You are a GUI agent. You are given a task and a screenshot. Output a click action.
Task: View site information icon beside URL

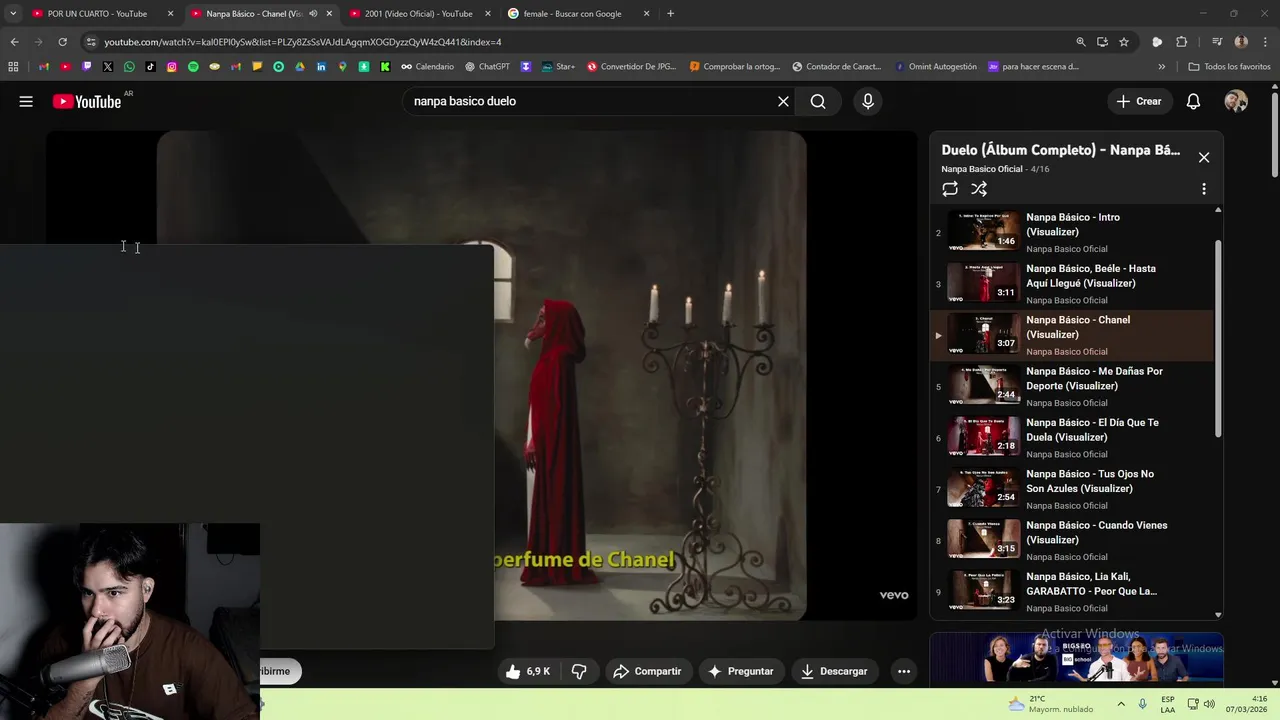(x=91, y=42)
